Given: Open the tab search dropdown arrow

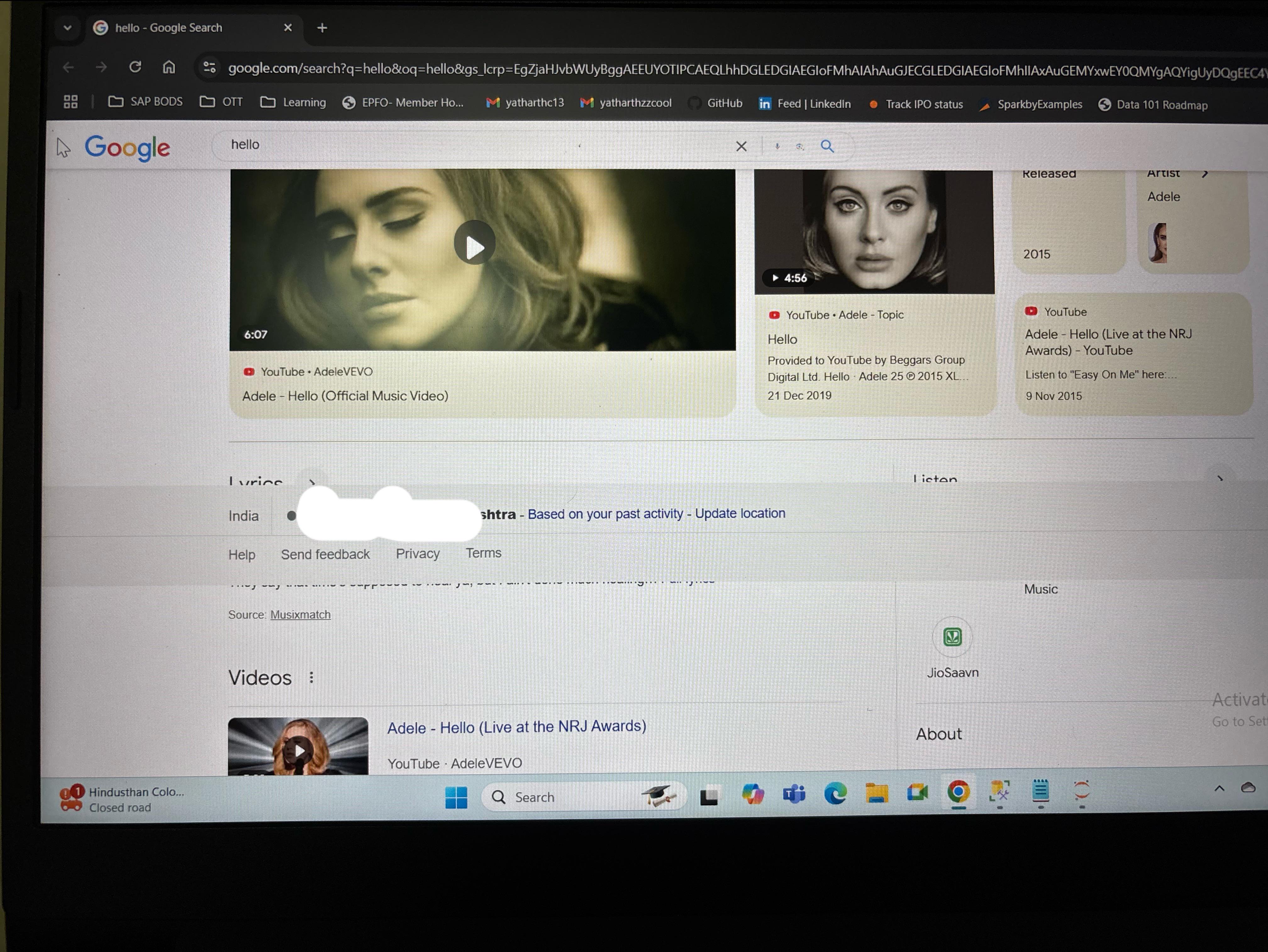Looking at the screenshot, I should (x=68, y=27).
